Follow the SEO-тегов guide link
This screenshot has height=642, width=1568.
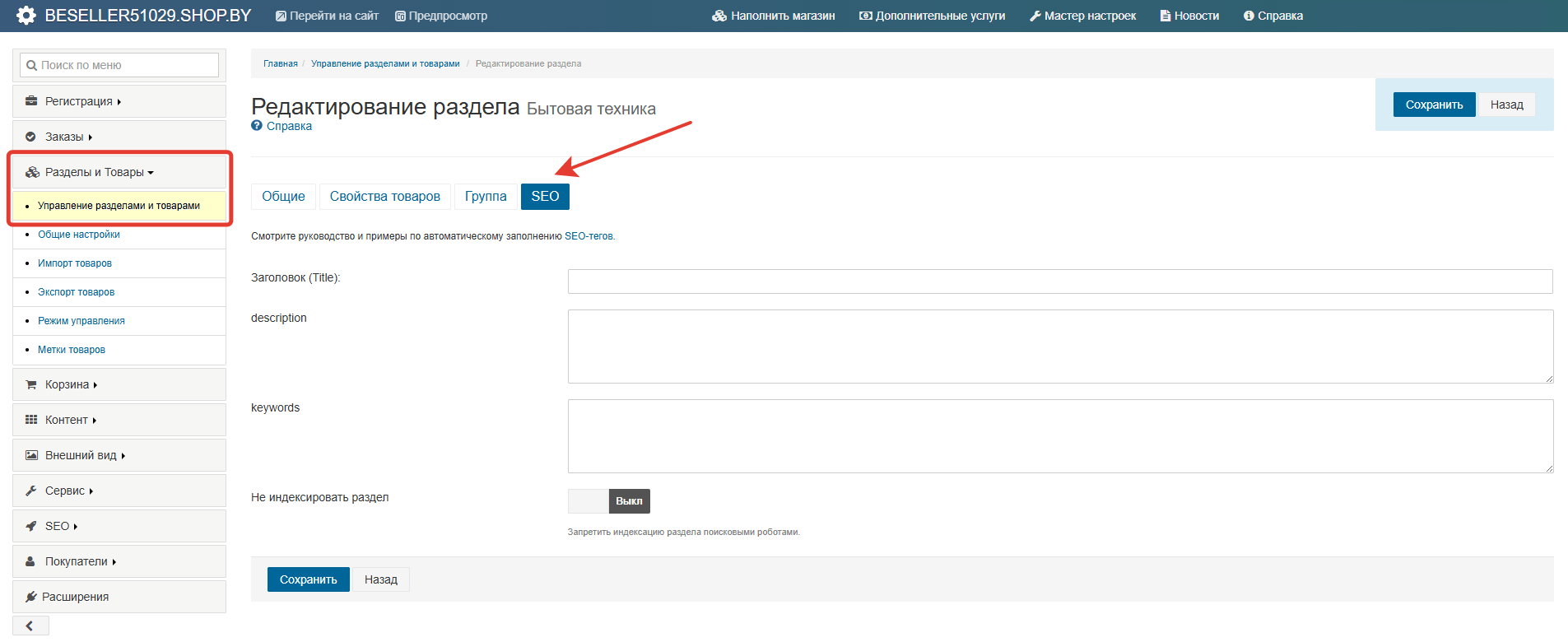(589, 236)
